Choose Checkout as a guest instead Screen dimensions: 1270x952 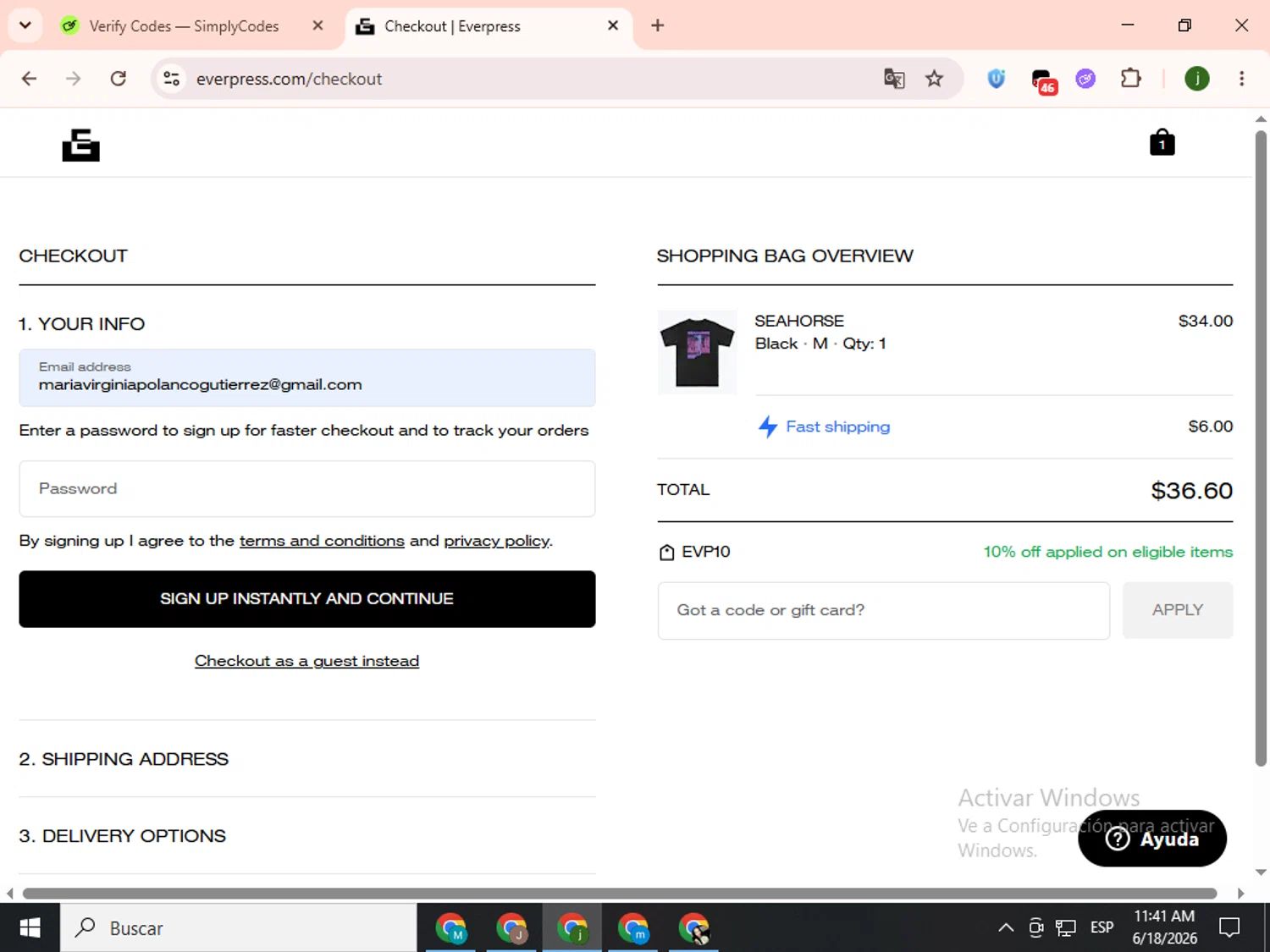306,661
